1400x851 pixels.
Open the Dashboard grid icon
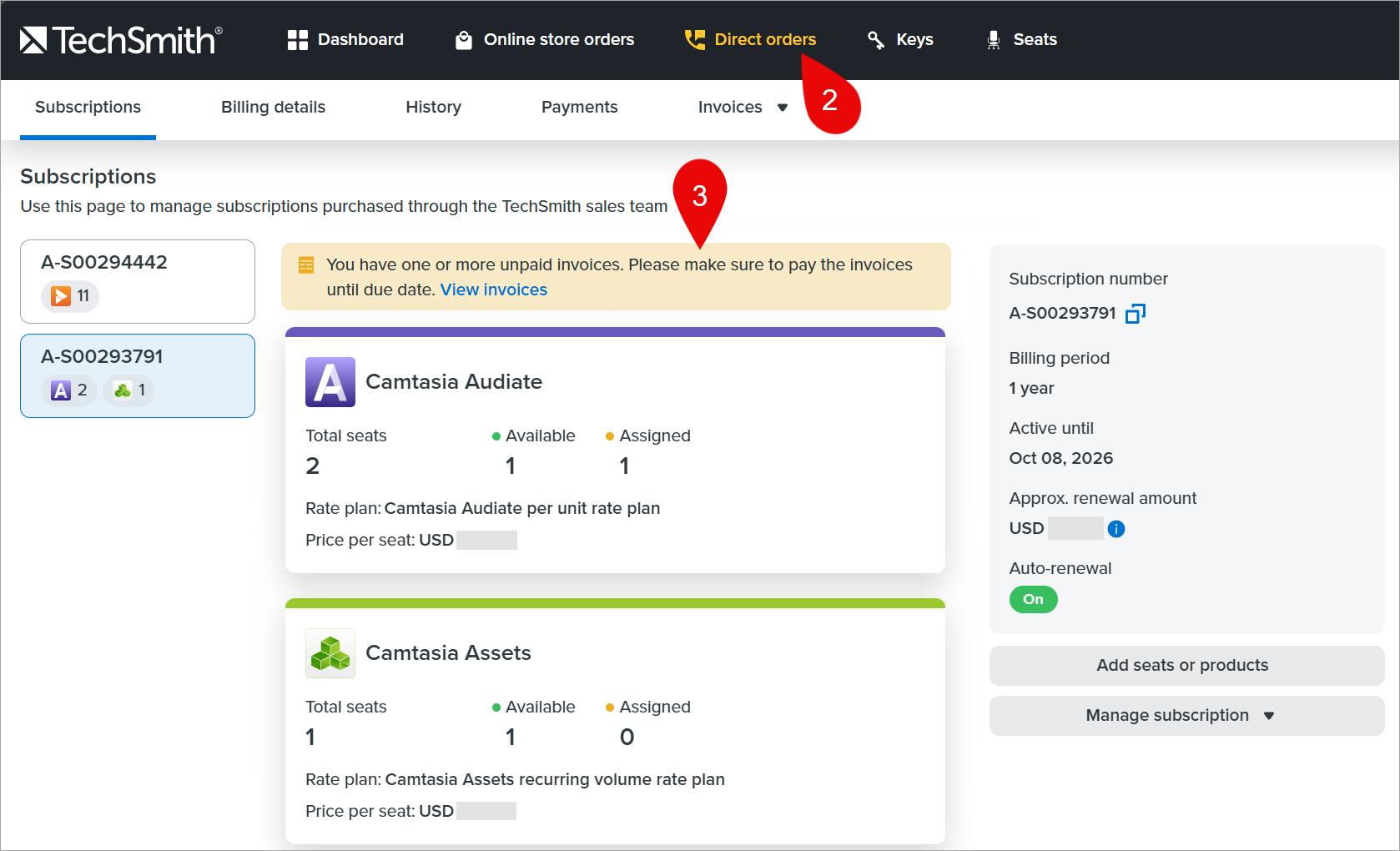click(x=298, y=40)
